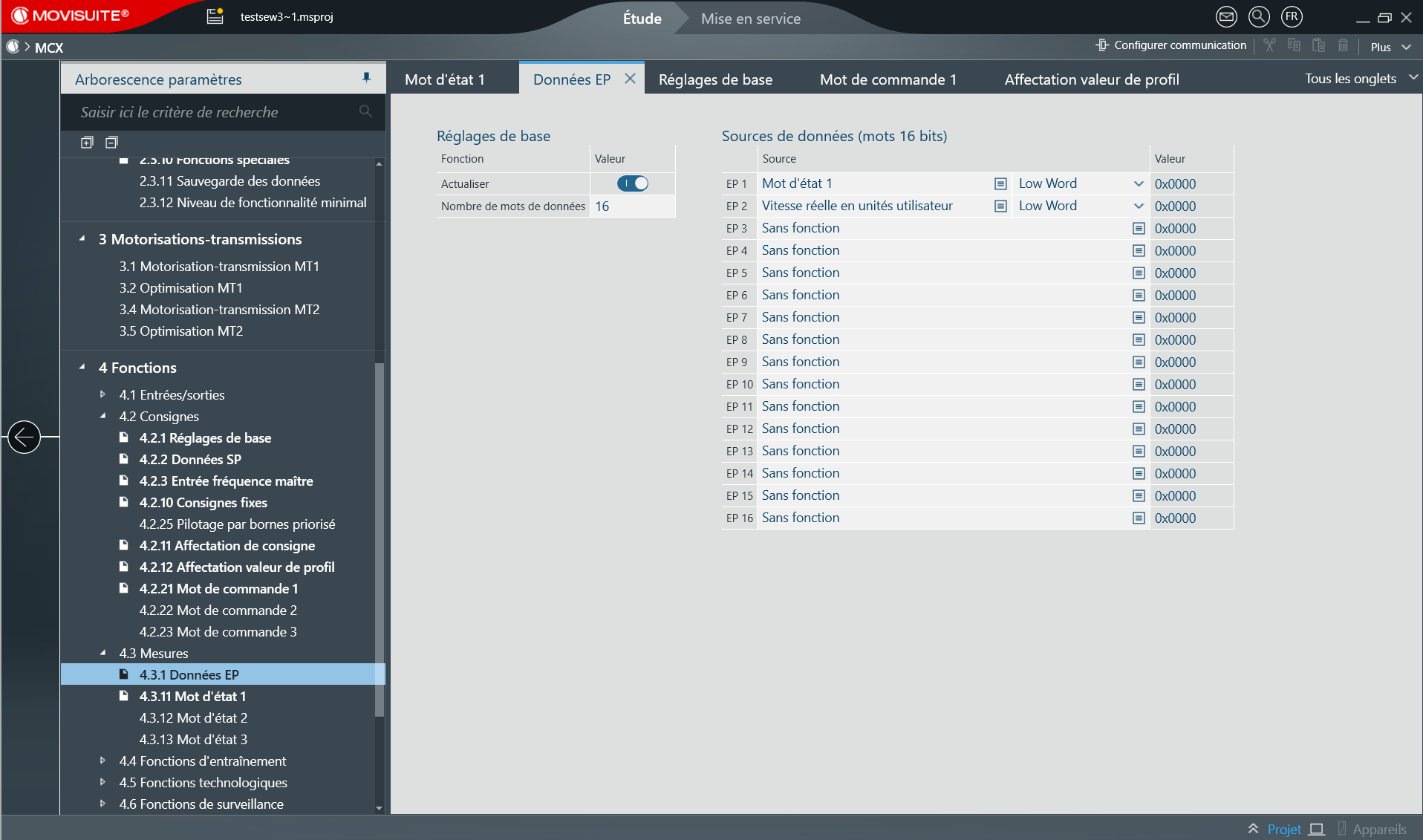Switch language with the FR icon
Image resolution: width=1423 pixels, height=840 pixels.
[x=1292, y=17]
